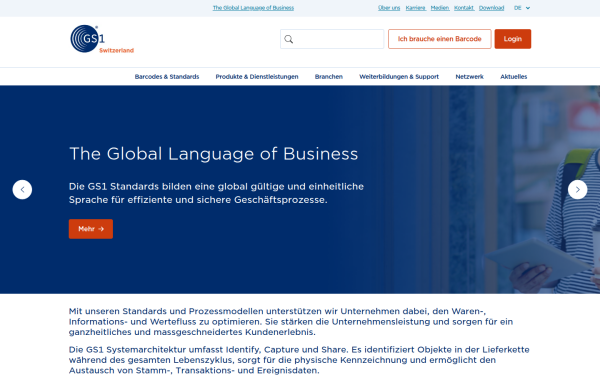Open Aktuelles menu
Viewport: 600px width, 375px height.
[x=514, y=77]
